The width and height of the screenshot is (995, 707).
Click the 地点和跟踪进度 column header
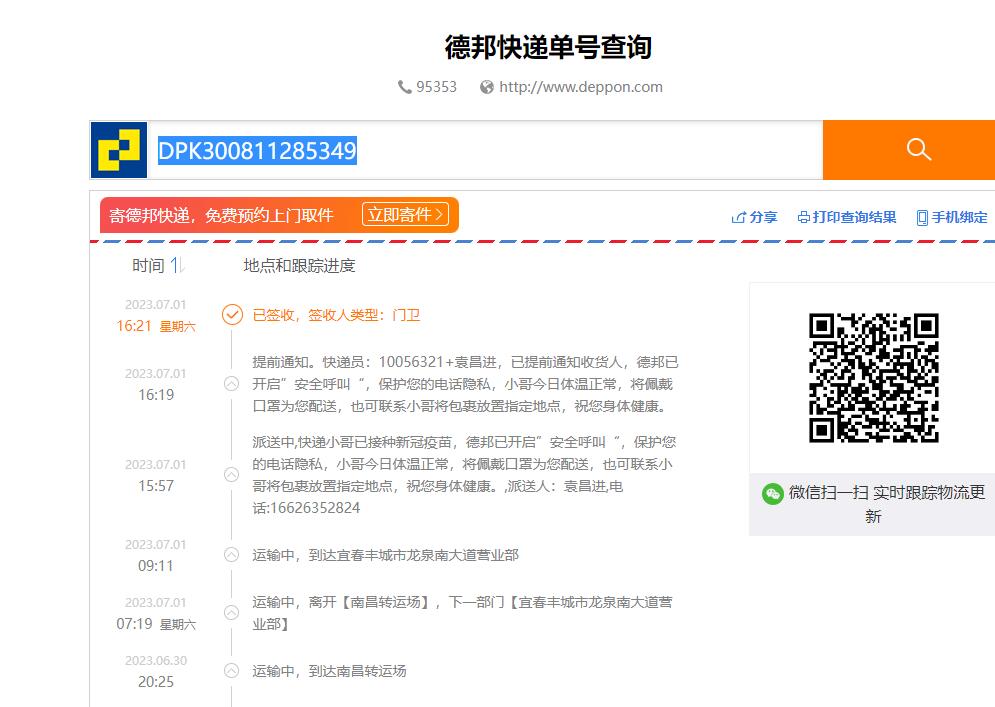click(299, 265)
